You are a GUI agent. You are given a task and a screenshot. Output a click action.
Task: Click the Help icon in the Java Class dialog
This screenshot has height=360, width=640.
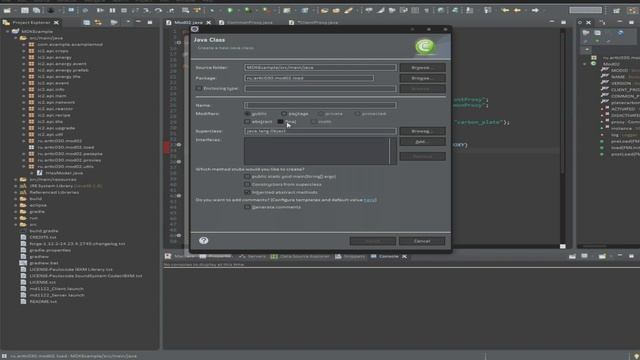point(203,240)
